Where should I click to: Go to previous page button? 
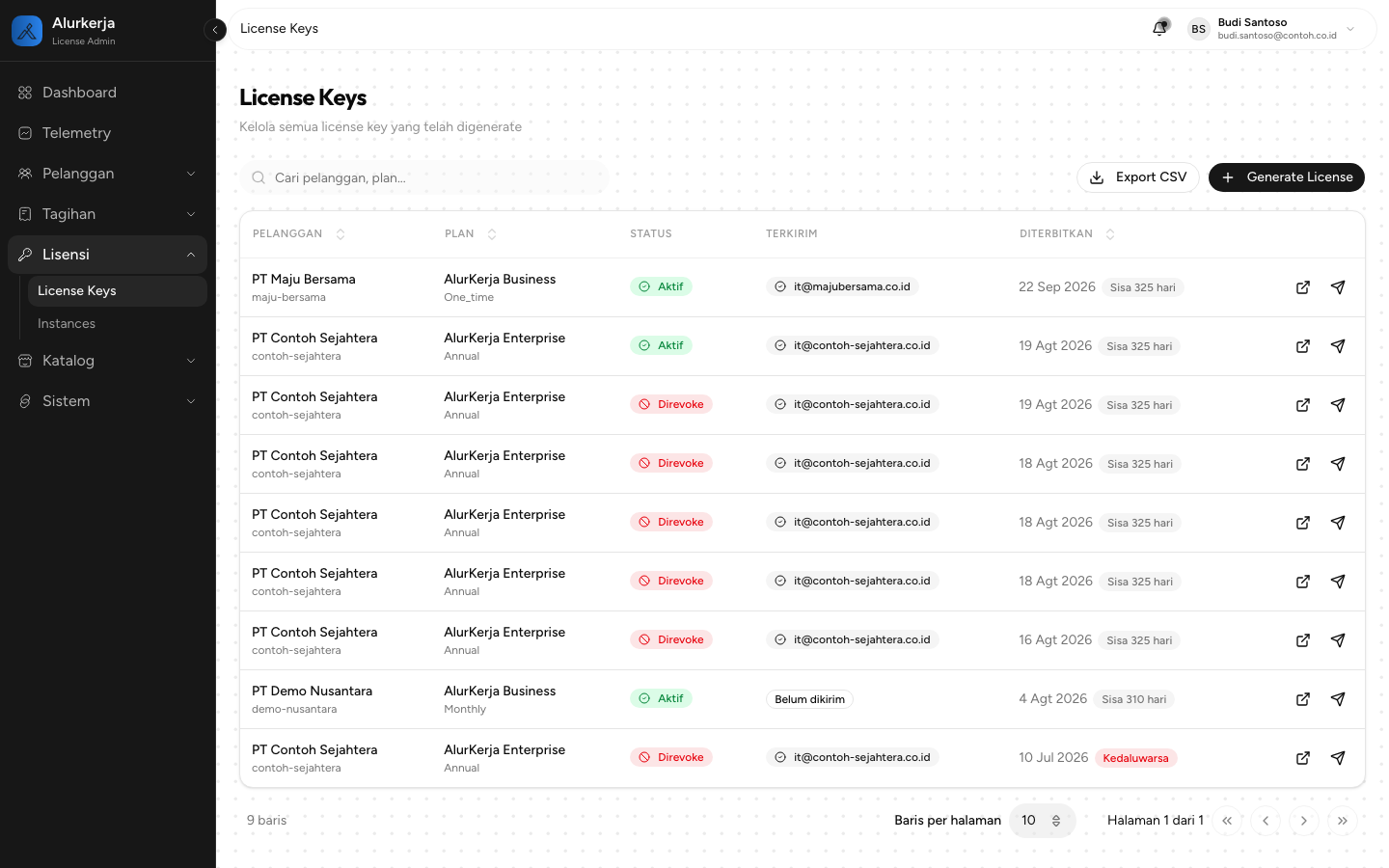click(1266, 821)
